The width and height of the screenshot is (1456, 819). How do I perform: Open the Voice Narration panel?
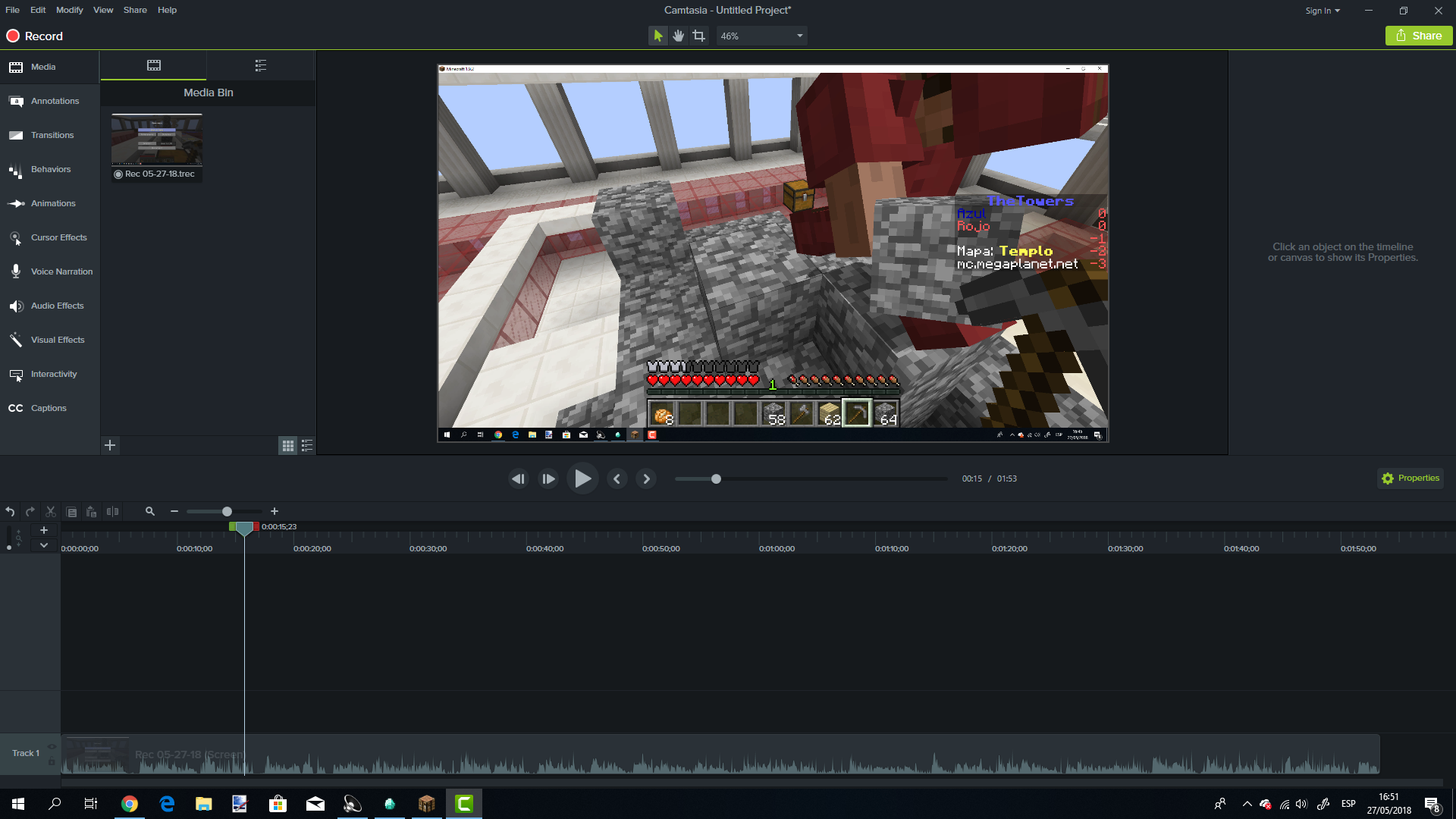tap(49, 271)
